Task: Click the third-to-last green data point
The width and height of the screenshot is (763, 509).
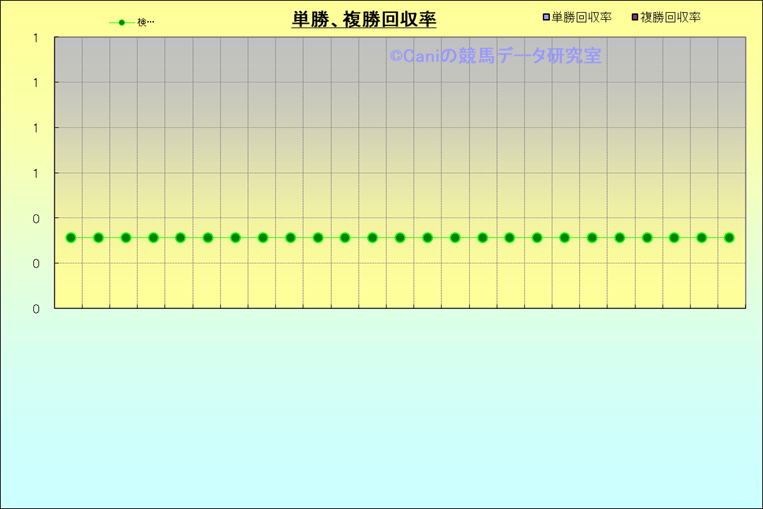Action: click(x=674, y=238)
